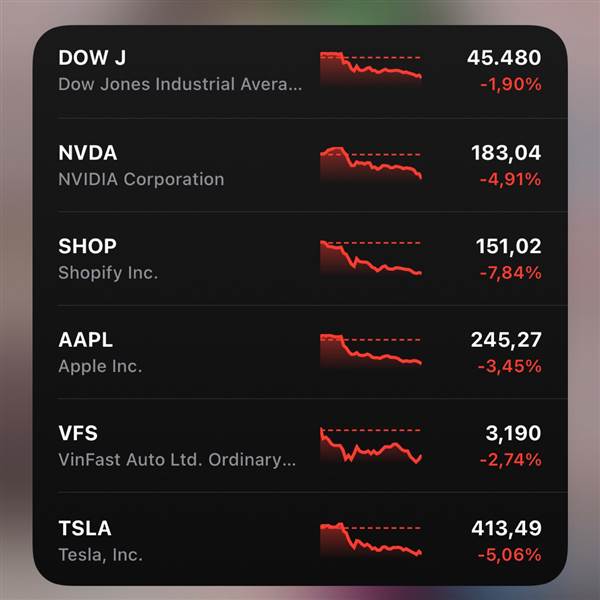Tap the -7,84% Shopify change
Viewport: 600px width, 600px height.
[511, 273]
